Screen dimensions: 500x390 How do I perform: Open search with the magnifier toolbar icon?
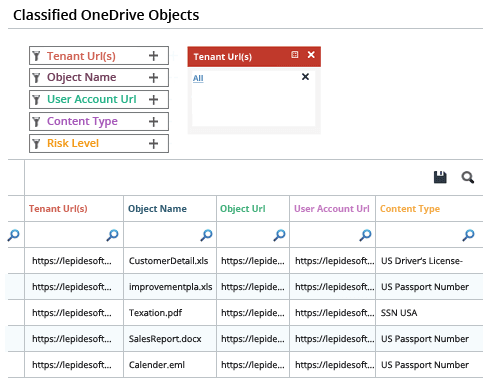[468, 177]
